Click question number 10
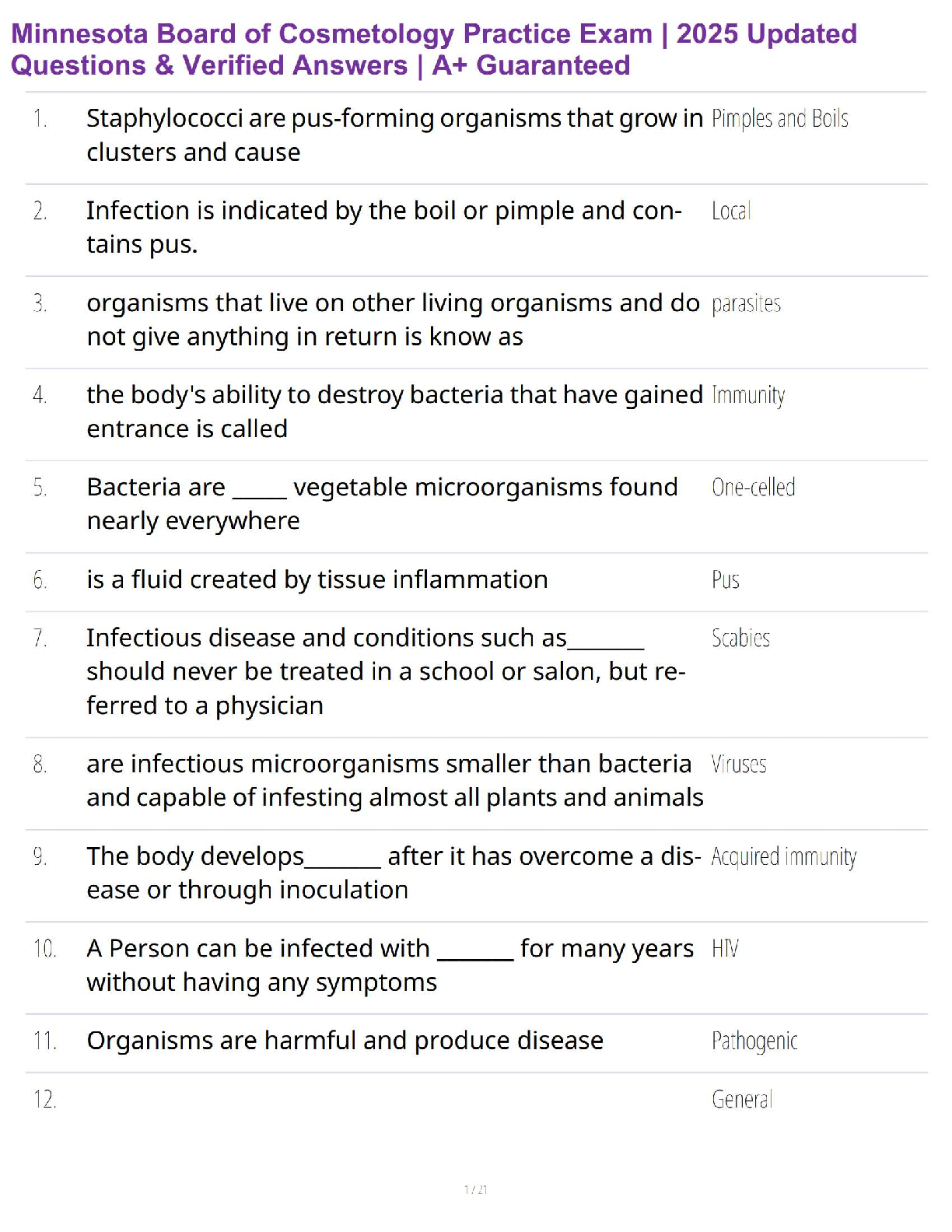This screenshot has width=952, height=1232. point(44,949)
